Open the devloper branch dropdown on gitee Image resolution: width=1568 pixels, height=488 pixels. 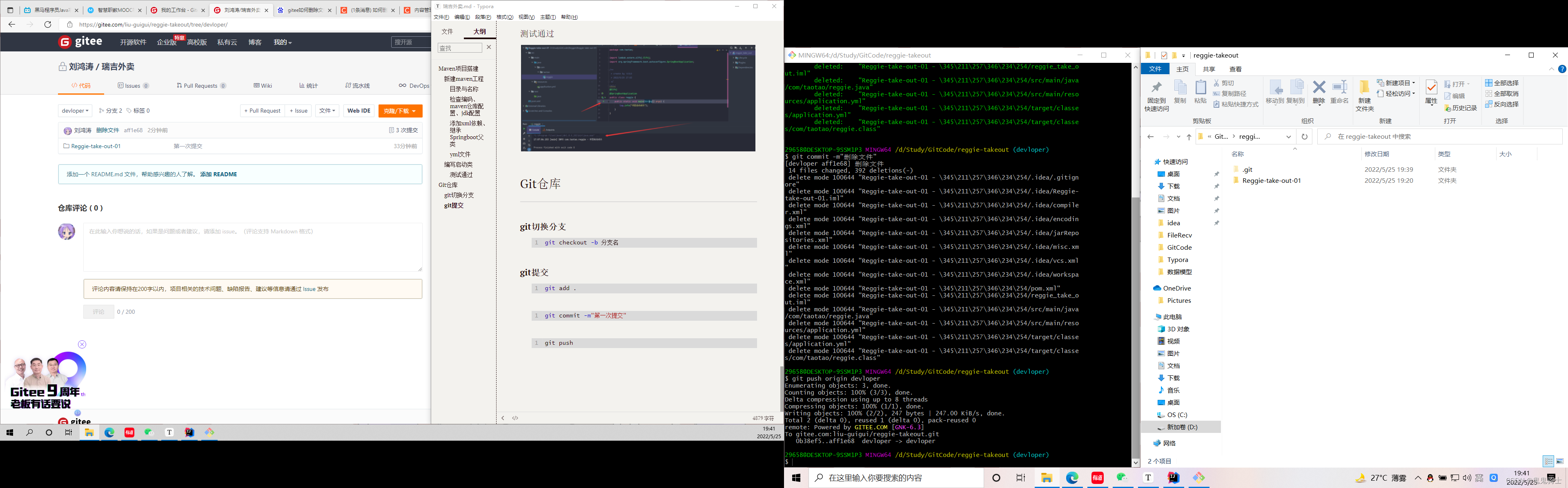(76, 111)
